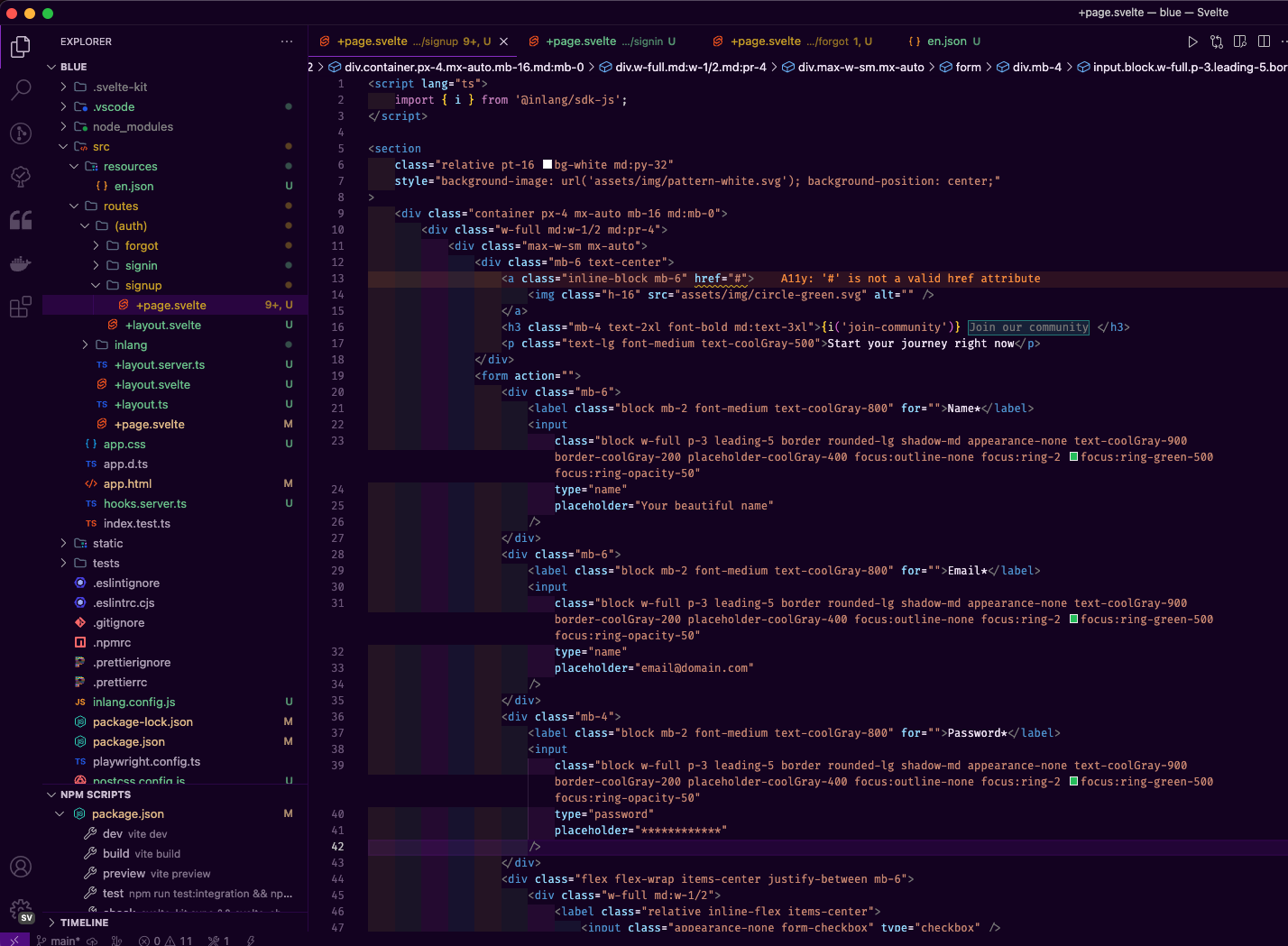The image size is (1288, 946).
Task: Switch to the en.json editor tab
Action: click(x=945, y=41)
